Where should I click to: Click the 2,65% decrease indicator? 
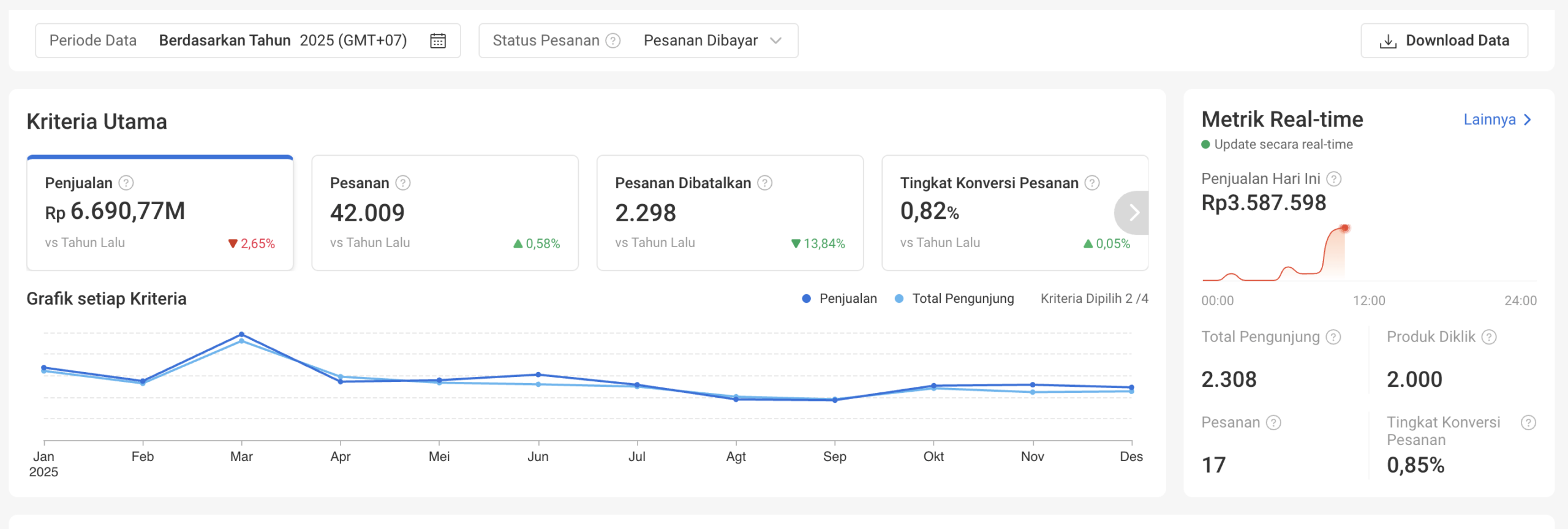pyautogui.click(x=251, y=243)
